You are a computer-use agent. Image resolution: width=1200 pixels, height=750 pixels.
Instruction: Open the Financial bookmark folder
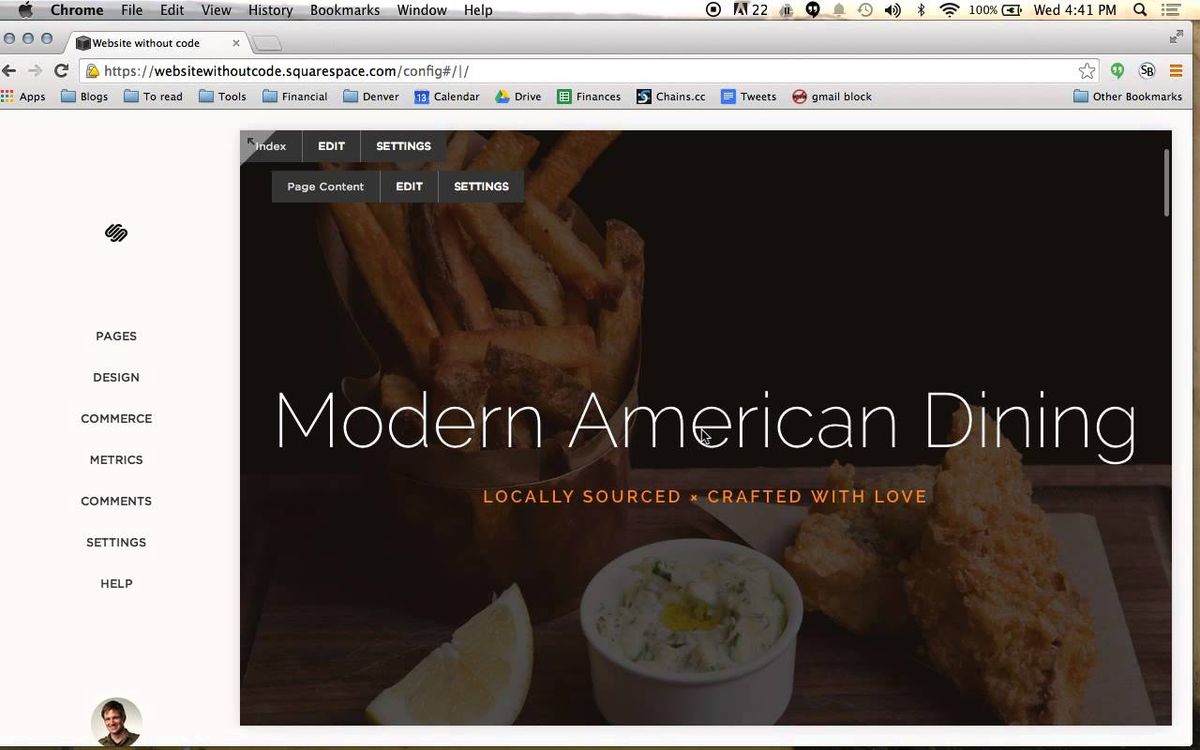pyautogui.click(x=295, y=97)
